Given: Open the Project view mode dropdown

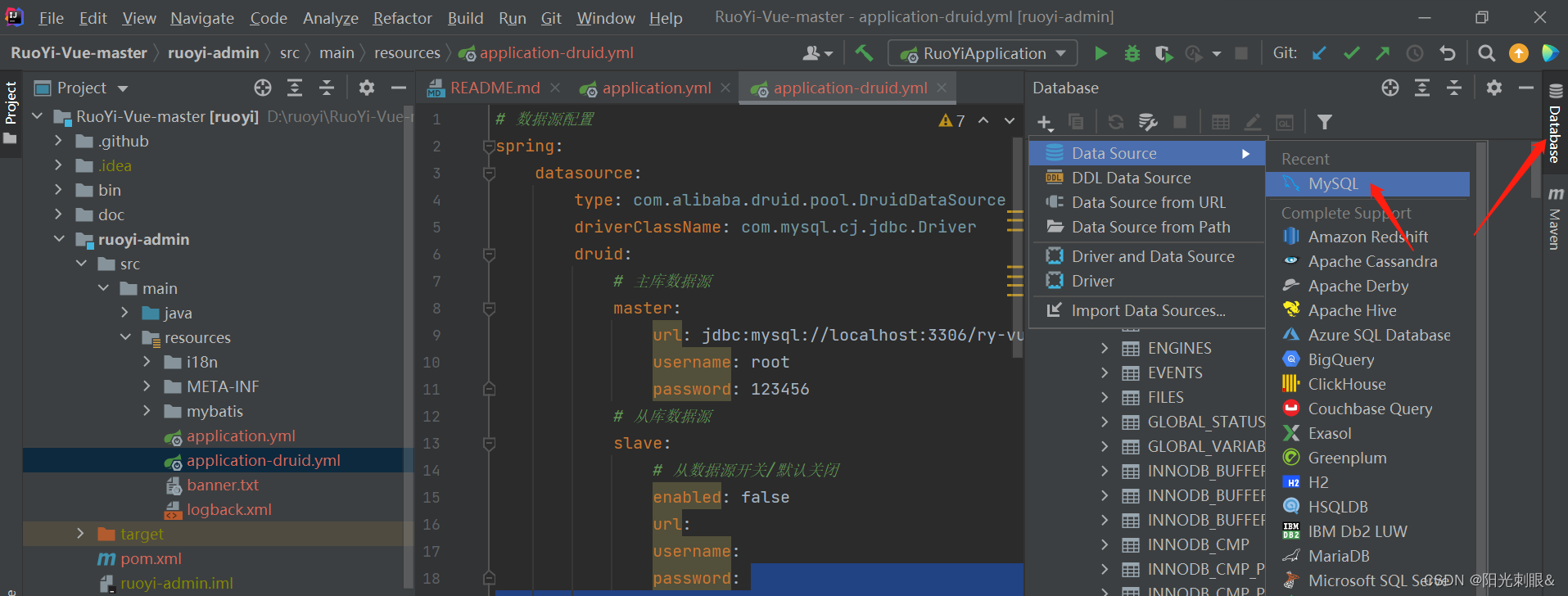Looking at the screenshot, I should pos(123,88).
